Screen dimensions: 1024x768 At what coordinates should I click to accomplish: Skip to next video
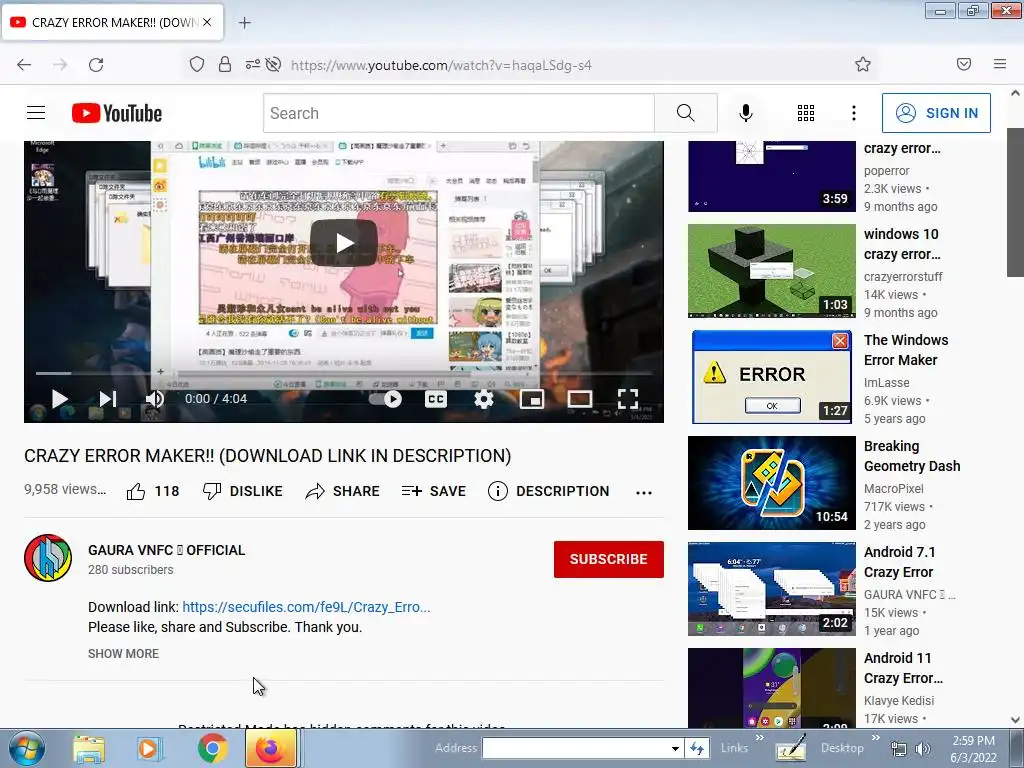(108, 398)
